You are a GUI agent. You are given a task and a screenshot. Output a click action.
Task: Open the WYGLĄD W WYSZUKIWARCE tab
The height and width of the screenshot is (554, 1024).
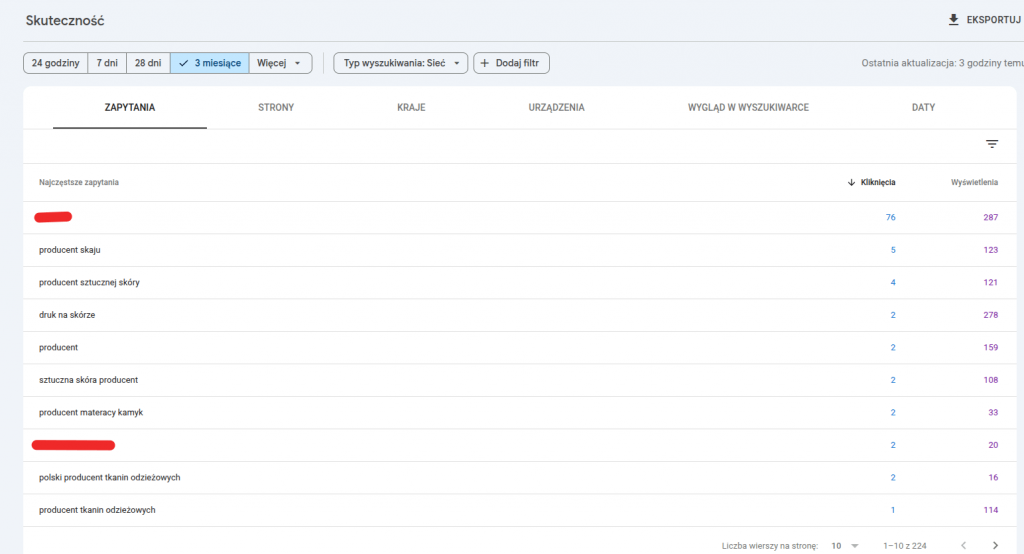[748, 107]
